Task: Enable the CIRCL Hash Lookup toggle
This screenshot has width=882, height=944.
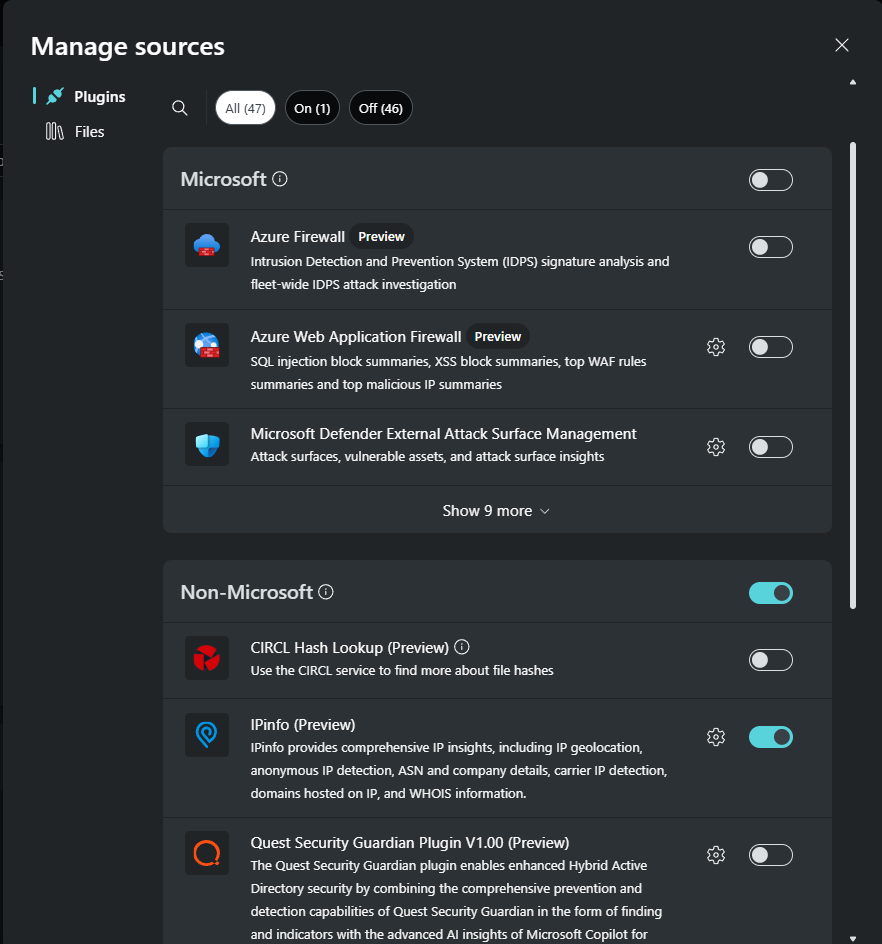Action: point(771,660)
